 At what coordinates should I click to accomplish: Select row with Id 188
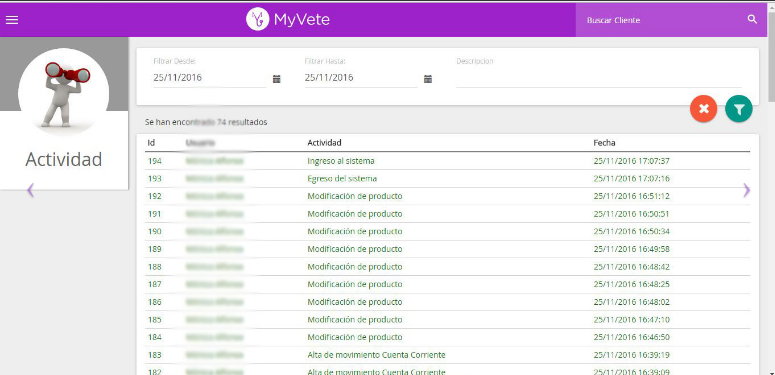click(447, 267)
